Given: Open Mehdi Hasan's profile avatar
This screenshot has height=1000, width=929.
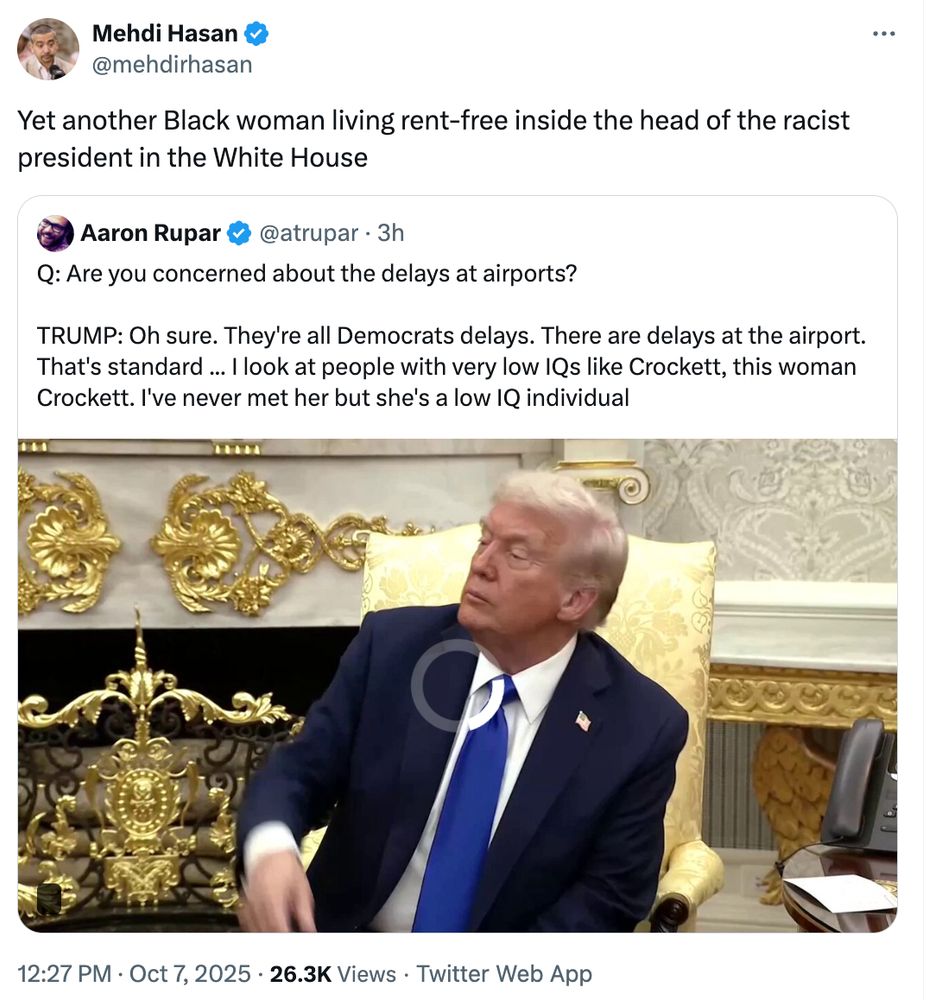Looking at the screenshot, I should 48,49.
